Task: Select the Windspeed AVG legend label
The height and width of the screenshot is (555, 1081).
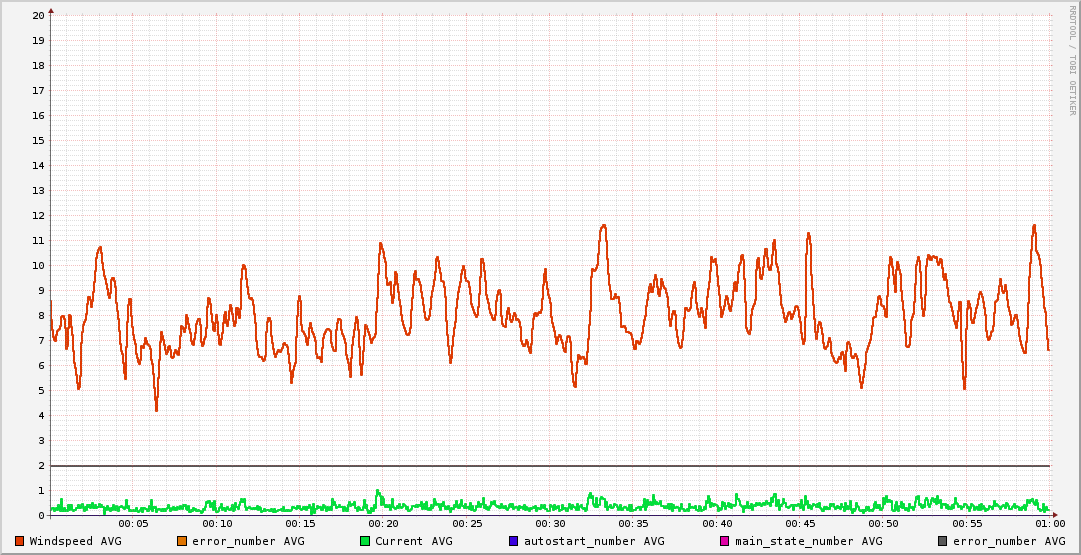Action: (75, 541)
